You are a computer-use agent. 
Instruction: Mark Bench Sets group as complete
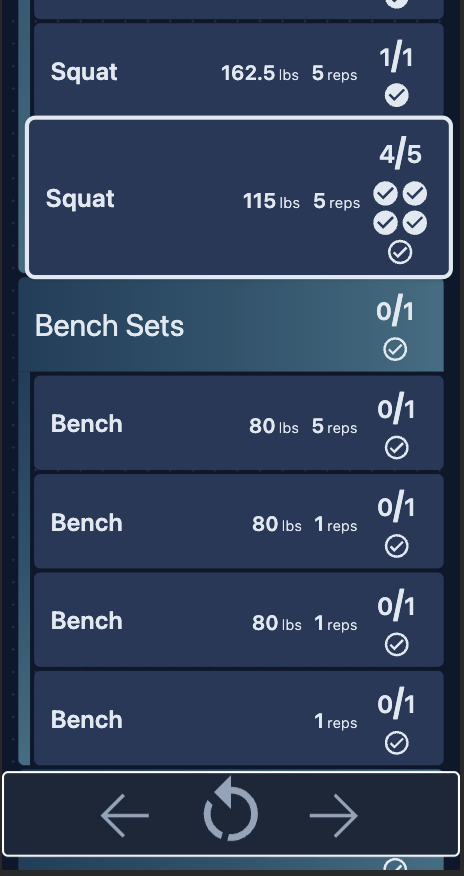click(395, 350)
